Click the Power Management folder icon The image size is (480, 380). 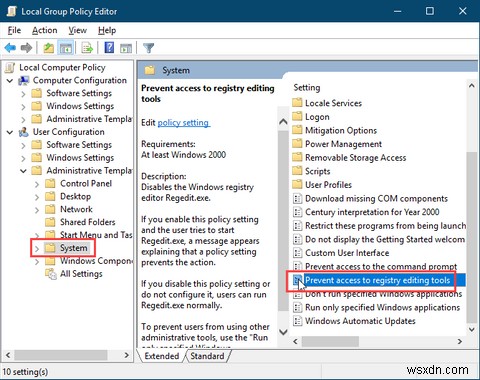point(297,143)
